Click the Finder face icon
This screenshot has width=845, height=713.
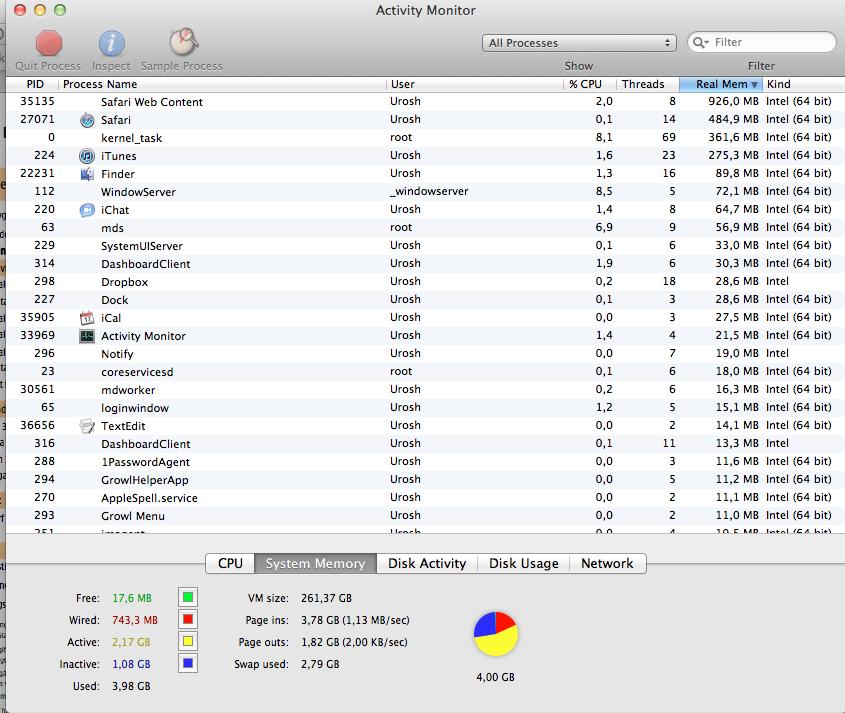tap(87, 174)
